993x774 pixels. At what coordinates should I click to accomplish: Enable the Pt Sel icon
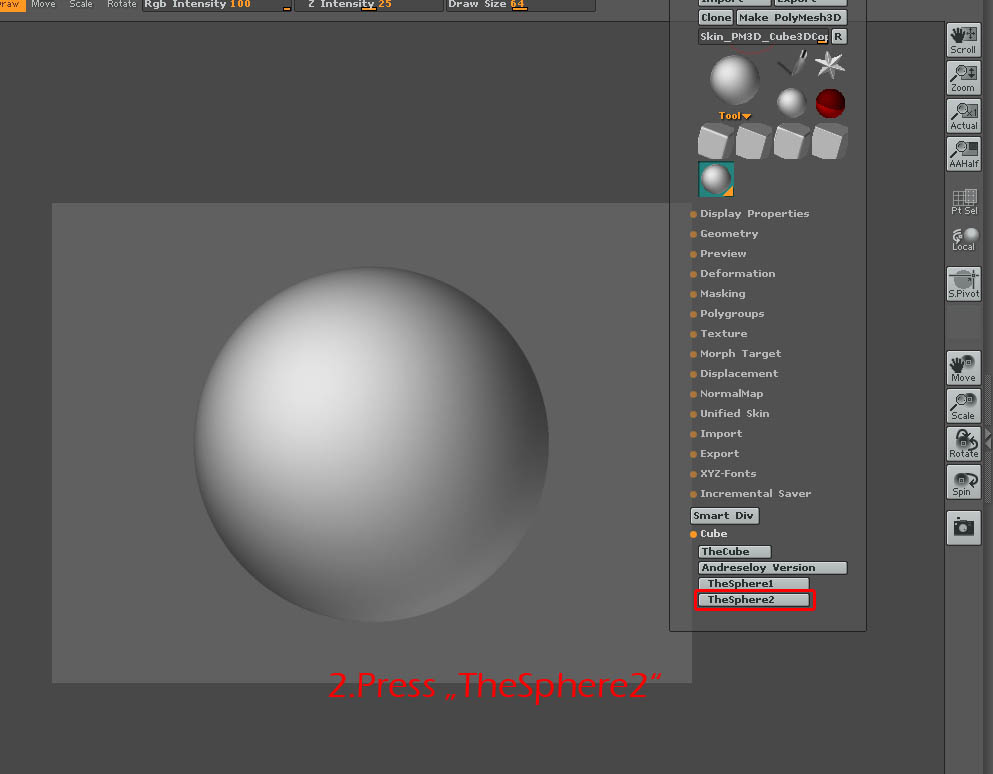(962, 199)
